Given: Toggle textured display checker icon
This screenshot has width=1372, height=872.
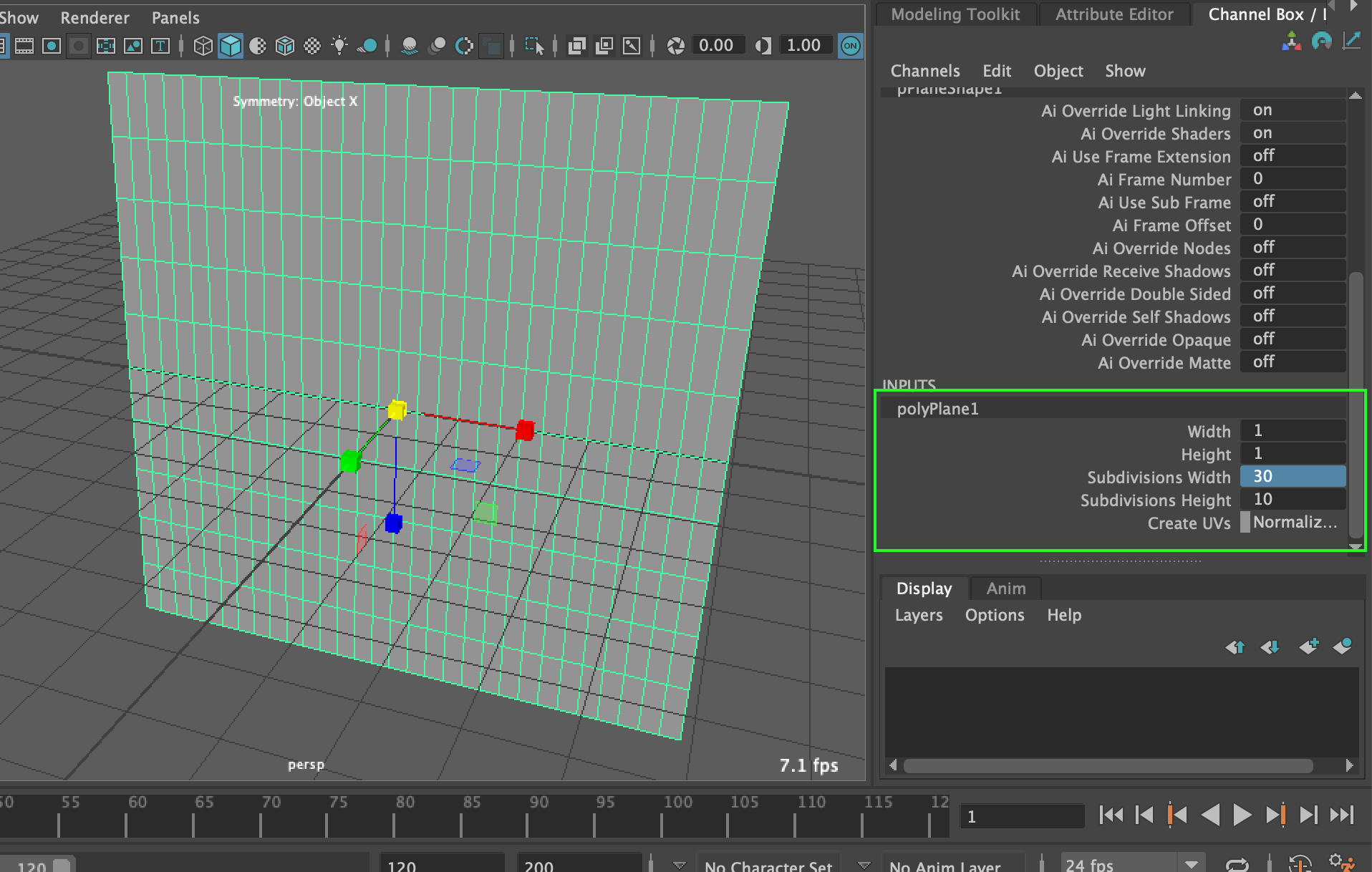Looking at the screenshot, I should click(312, 47).
